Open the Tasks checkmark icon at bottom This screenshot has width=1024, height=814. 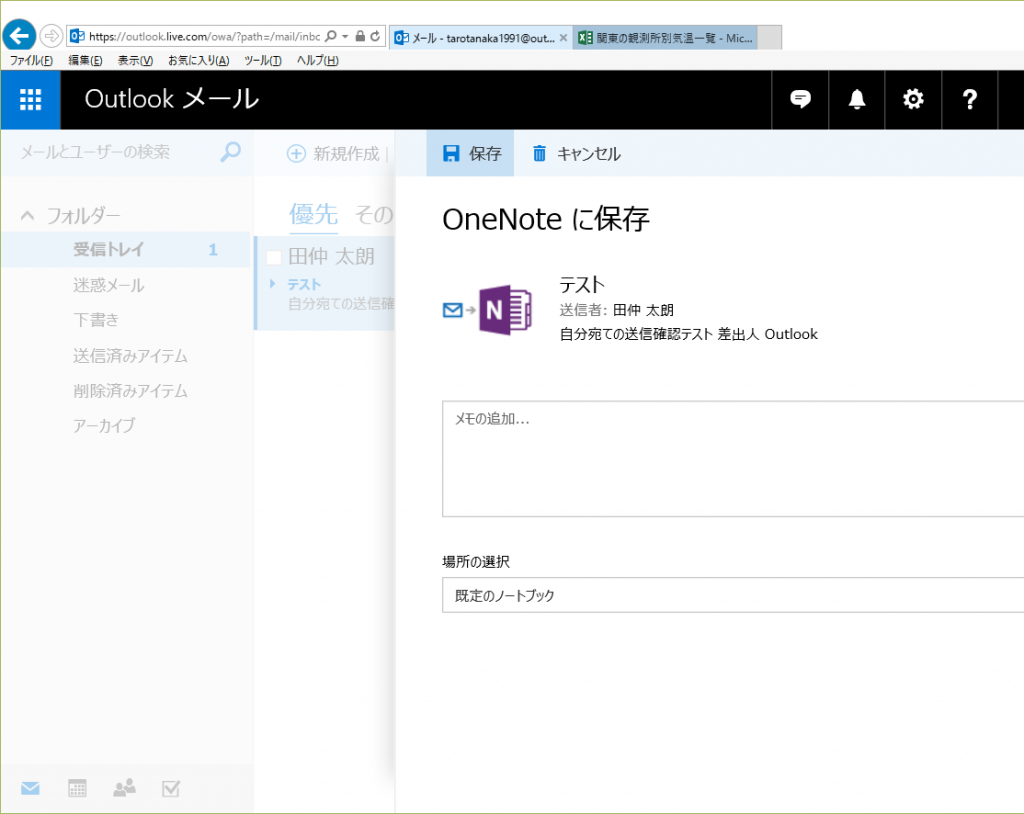click(171, 789)
